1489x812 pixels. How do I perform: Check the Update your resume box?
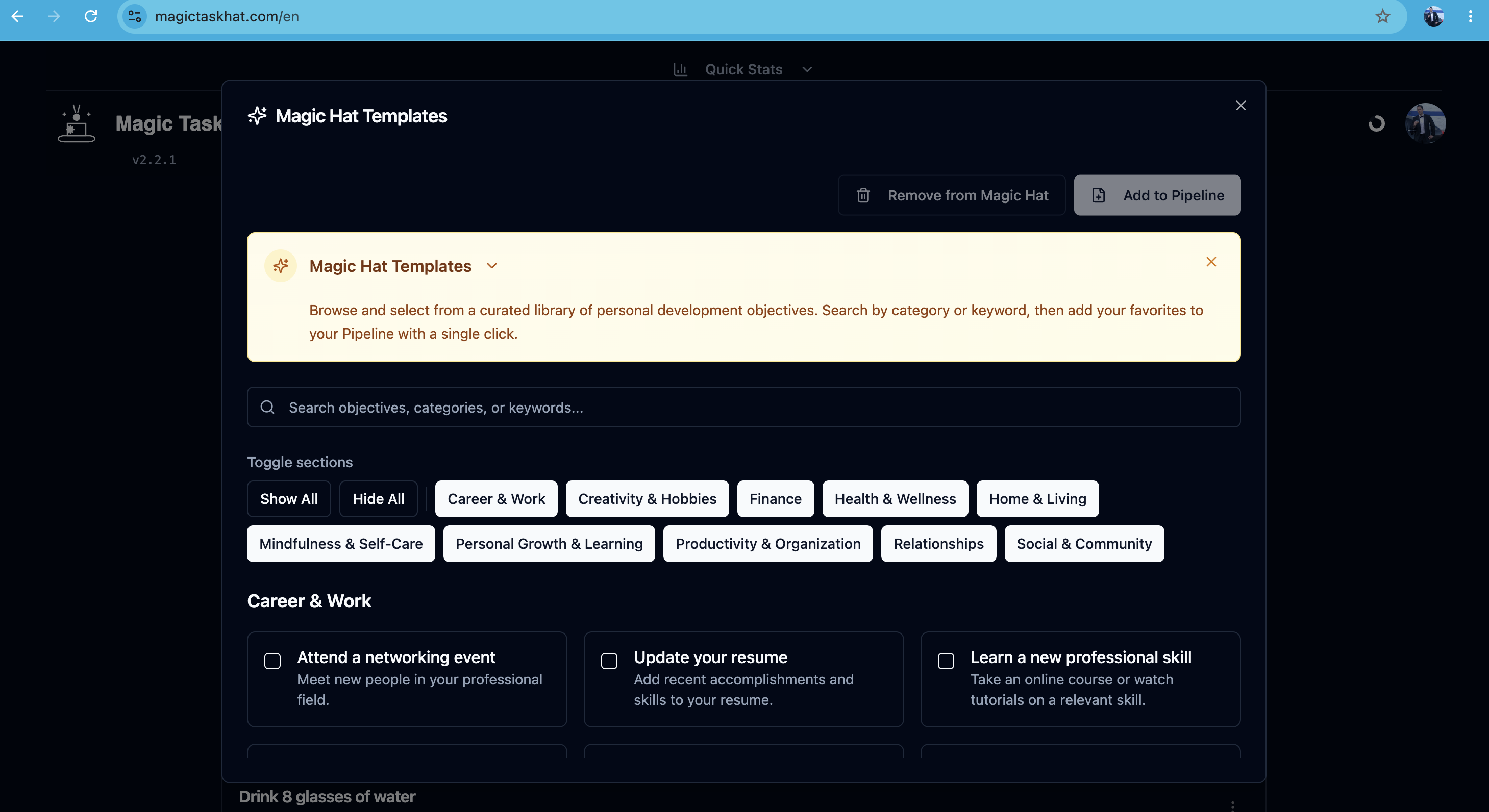click(609, 661)
